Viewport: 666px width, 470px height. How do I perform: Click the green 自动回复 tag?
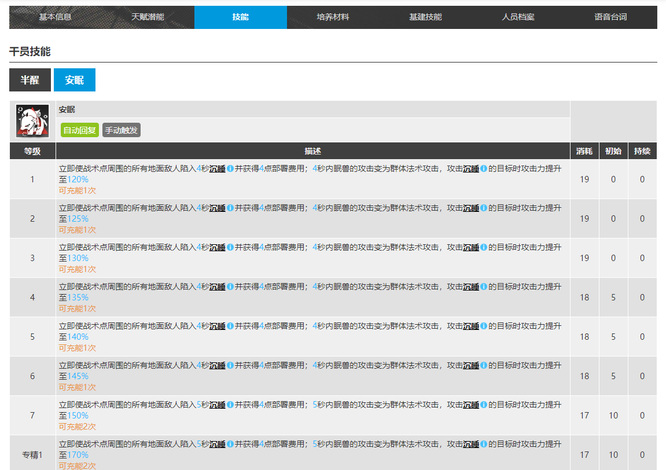79,130
